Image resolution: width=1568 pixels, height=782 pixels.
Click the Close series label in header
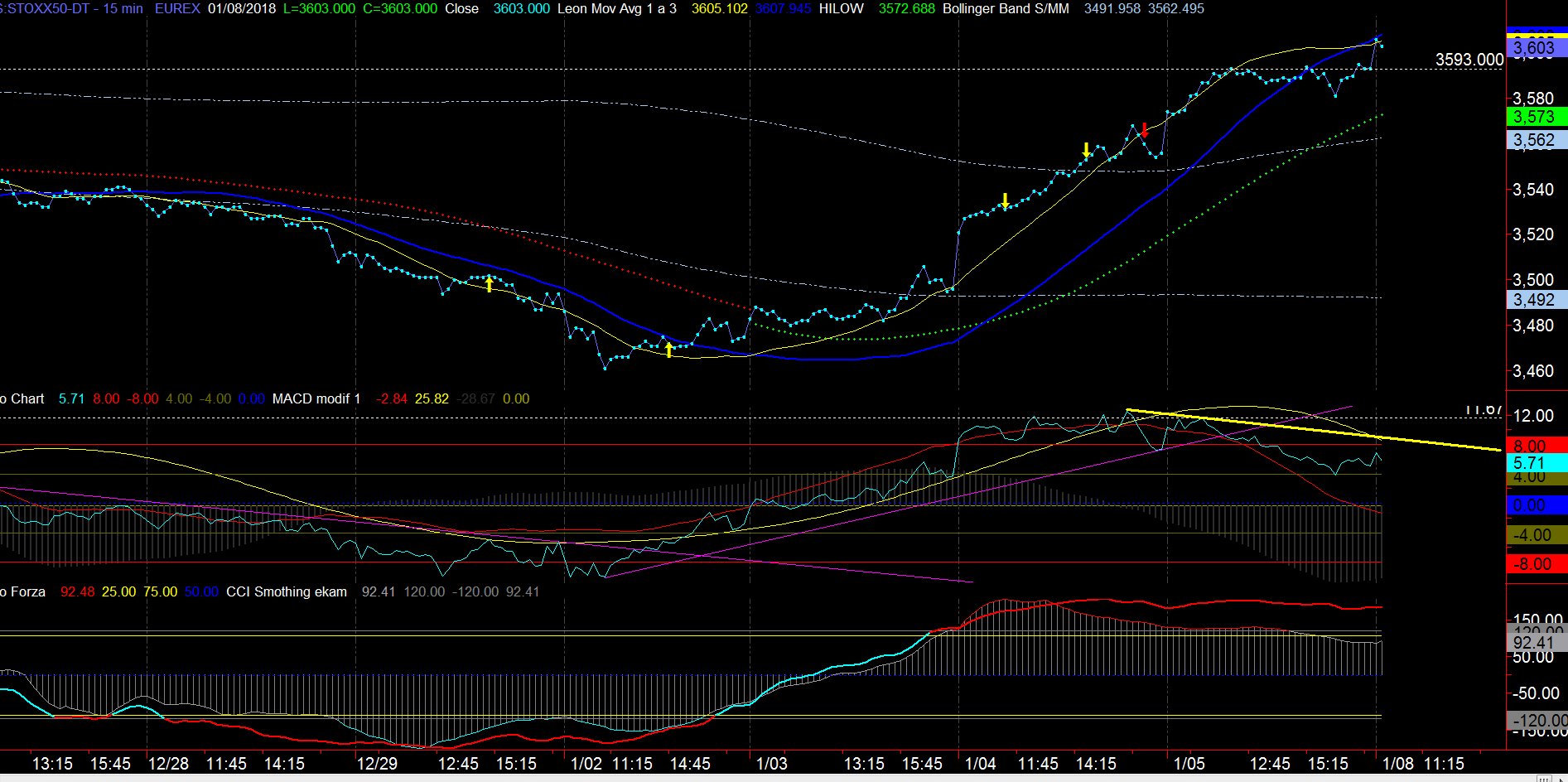[x=461, y=8]
